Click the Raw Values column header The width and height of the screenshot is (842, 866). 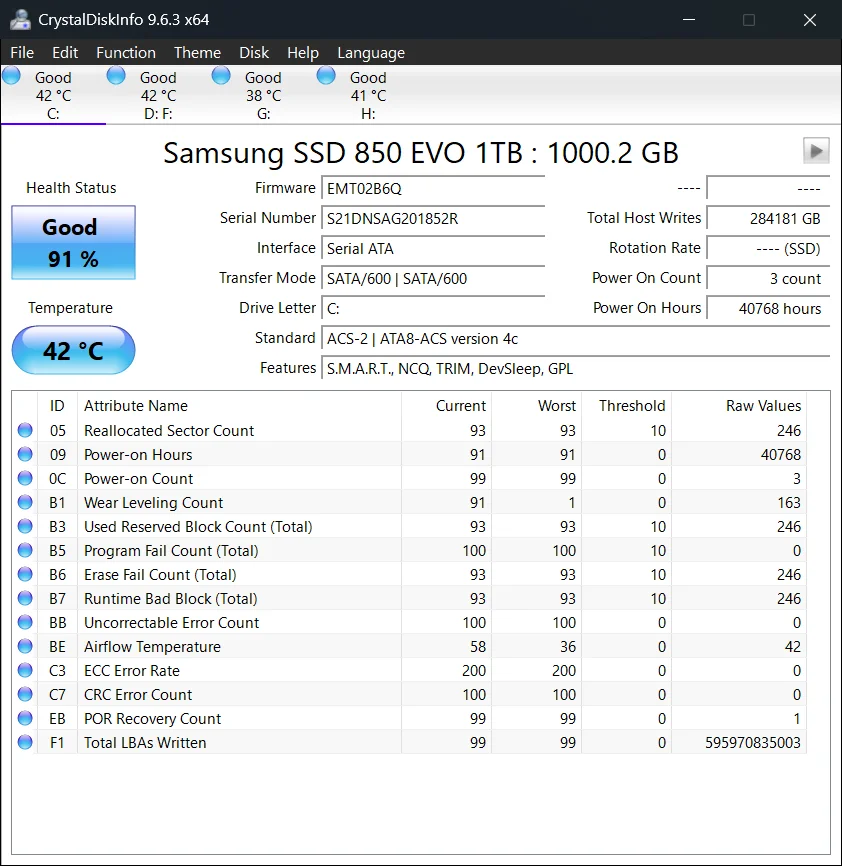click(x=739, y=406)
